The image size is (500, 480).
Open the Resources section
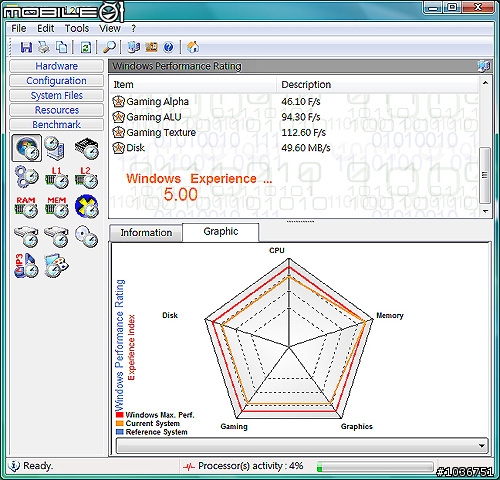tap(57, 110)
